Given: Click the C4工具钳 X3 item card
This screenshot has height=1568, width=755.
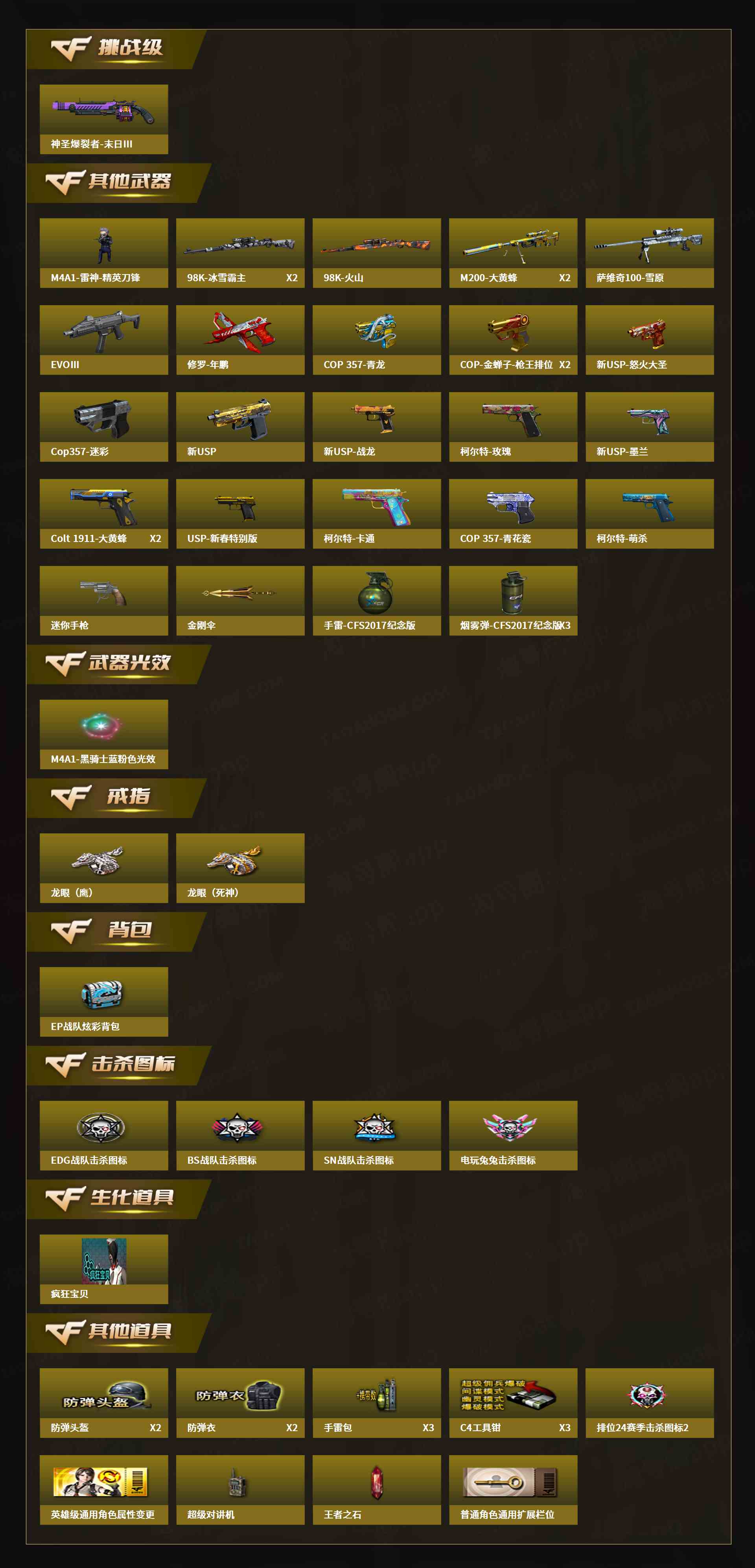Looking at the screenshot, I should (x=513, y=1402).
